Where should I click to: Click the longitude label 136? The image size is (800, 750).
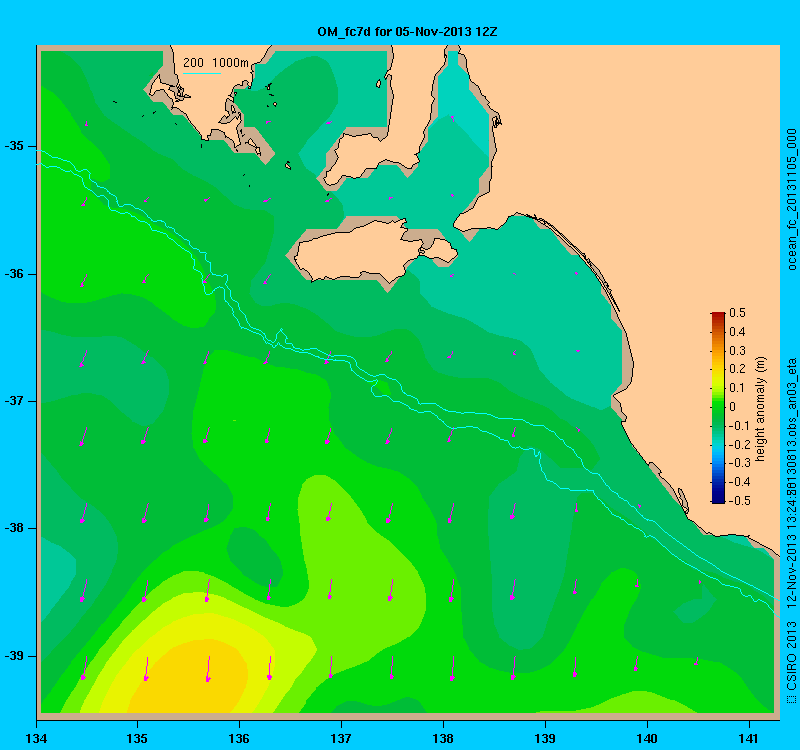[239, 738]
